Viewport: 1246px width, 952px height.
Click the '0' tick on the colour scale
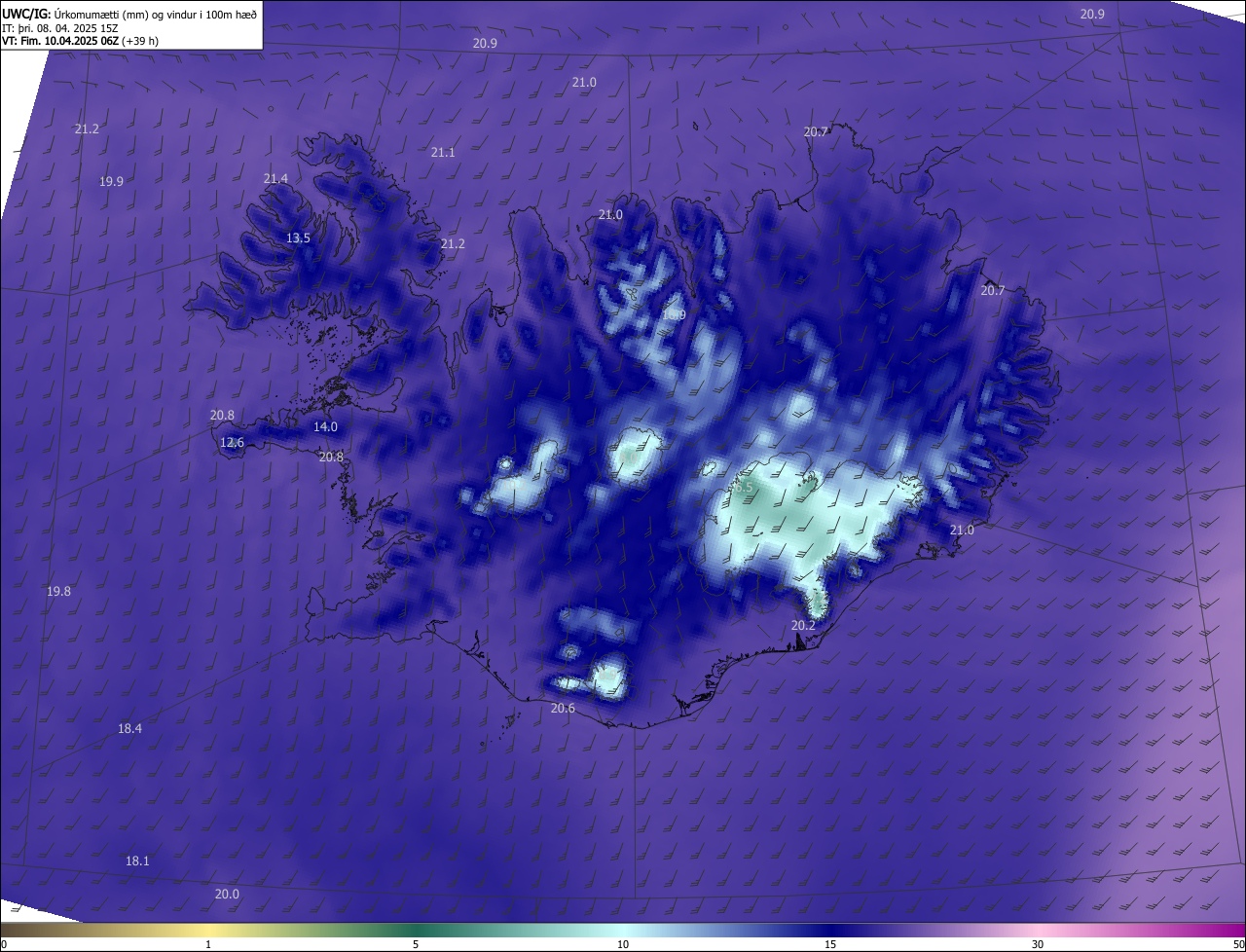click(x=4, y=944)
